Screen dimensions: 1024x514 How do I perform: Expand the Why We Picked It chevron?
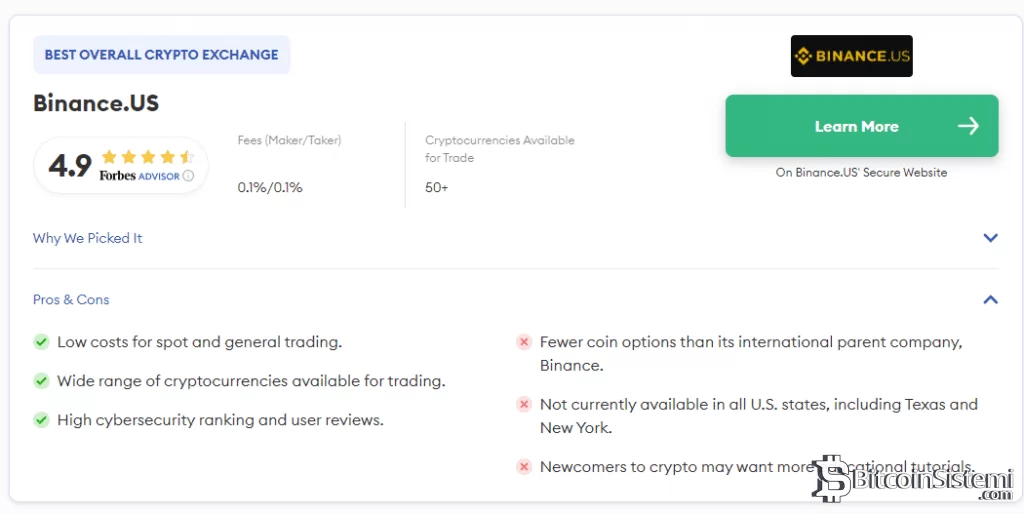pos(990,238)
